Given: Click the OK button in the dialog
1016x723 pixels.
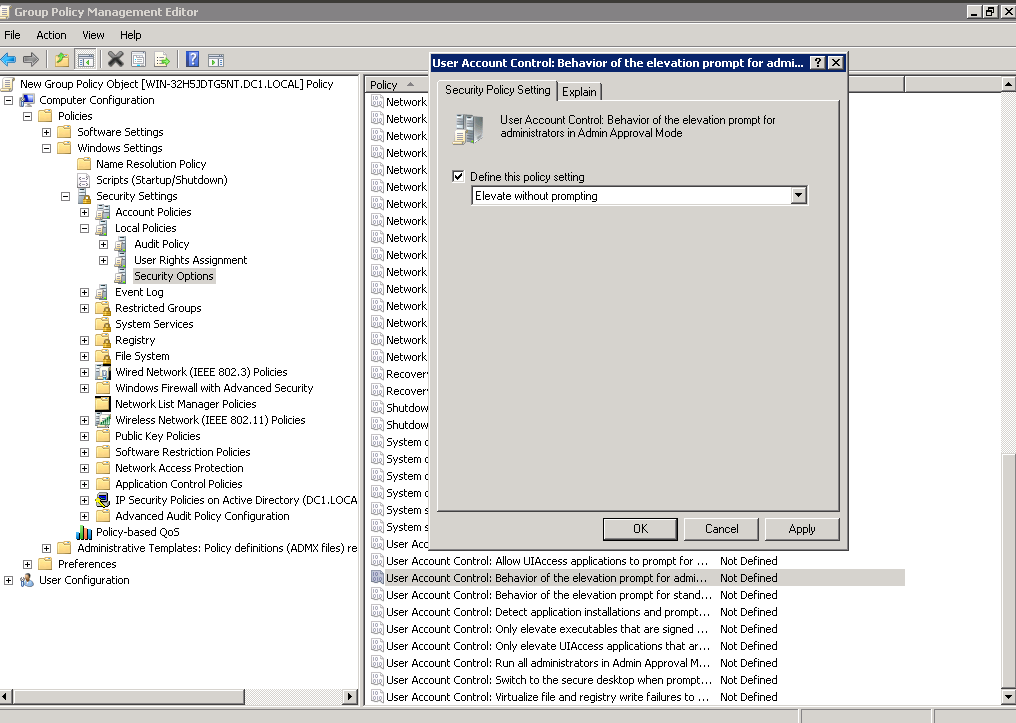Looking at the screenshot, I should (x=640, y=529).
